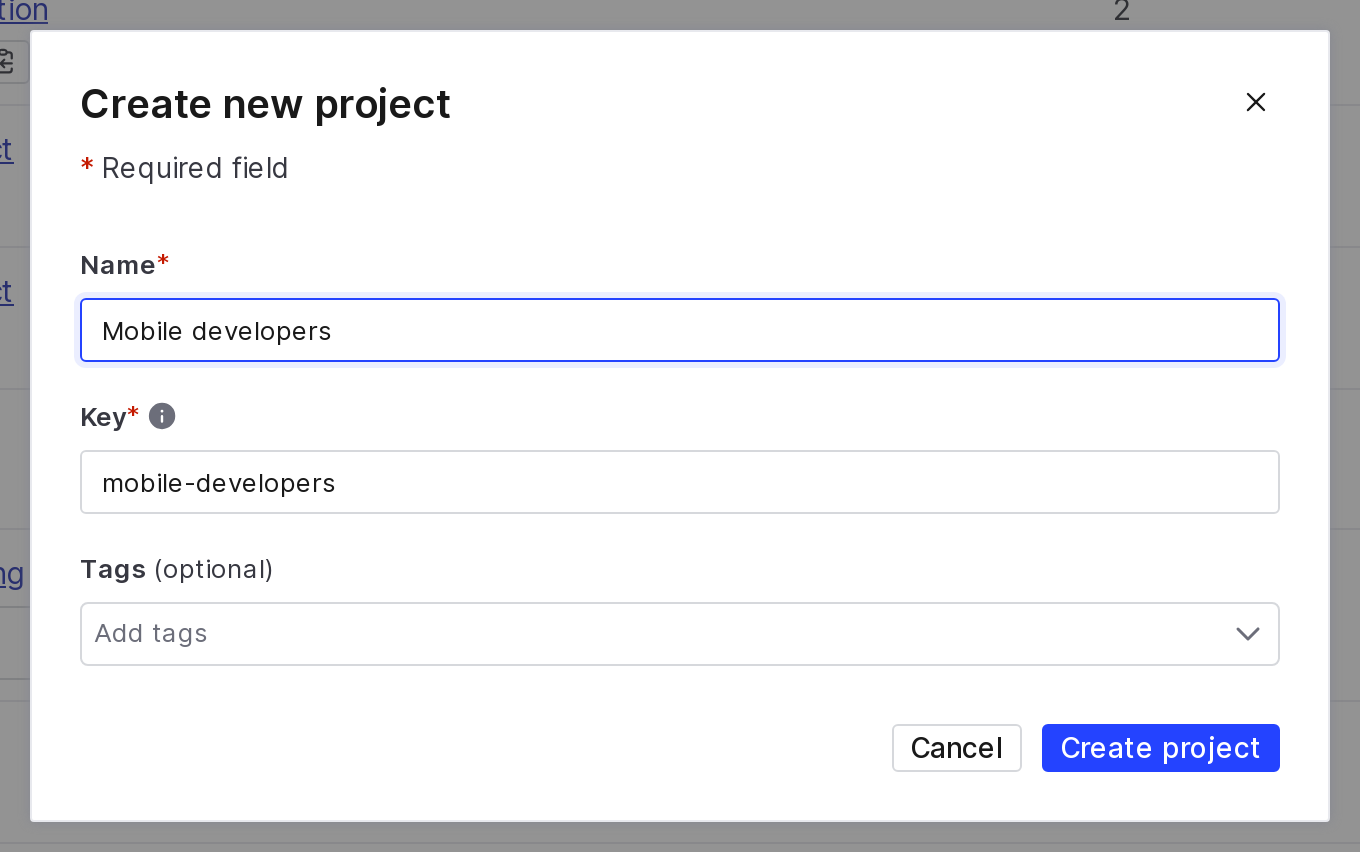
Task: Open the background link ending in "tion"
Action: tap(24, 12)
